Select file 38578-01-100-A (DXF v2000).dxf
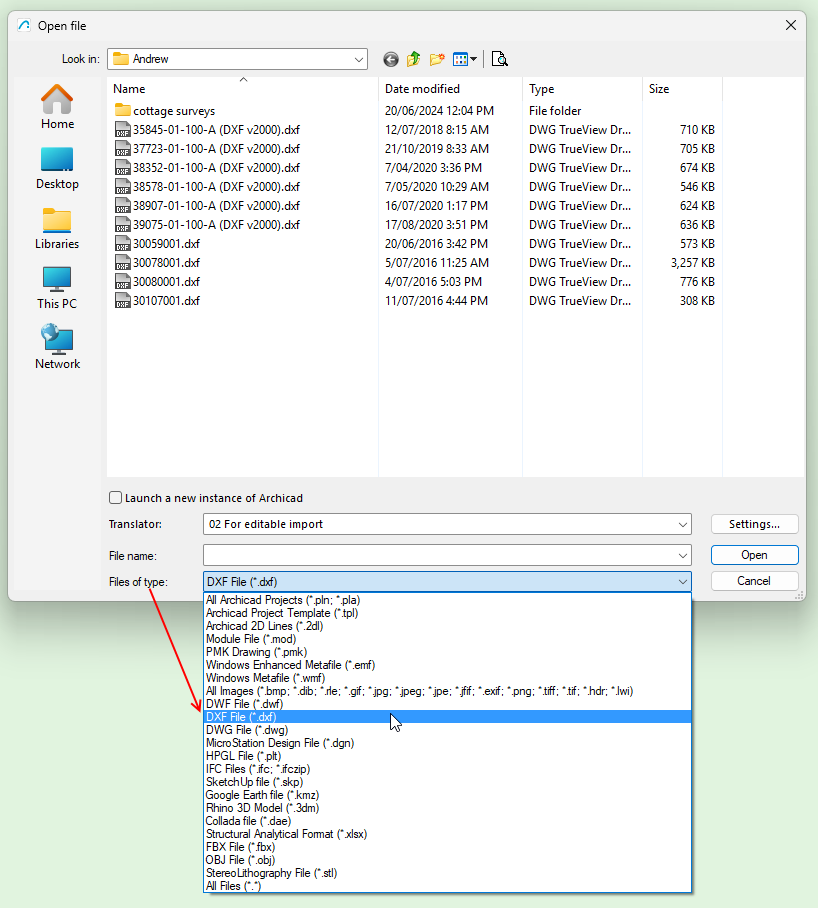Image resolution: width=818 pixels, height=908 pixels. click(x=207, y=187)
